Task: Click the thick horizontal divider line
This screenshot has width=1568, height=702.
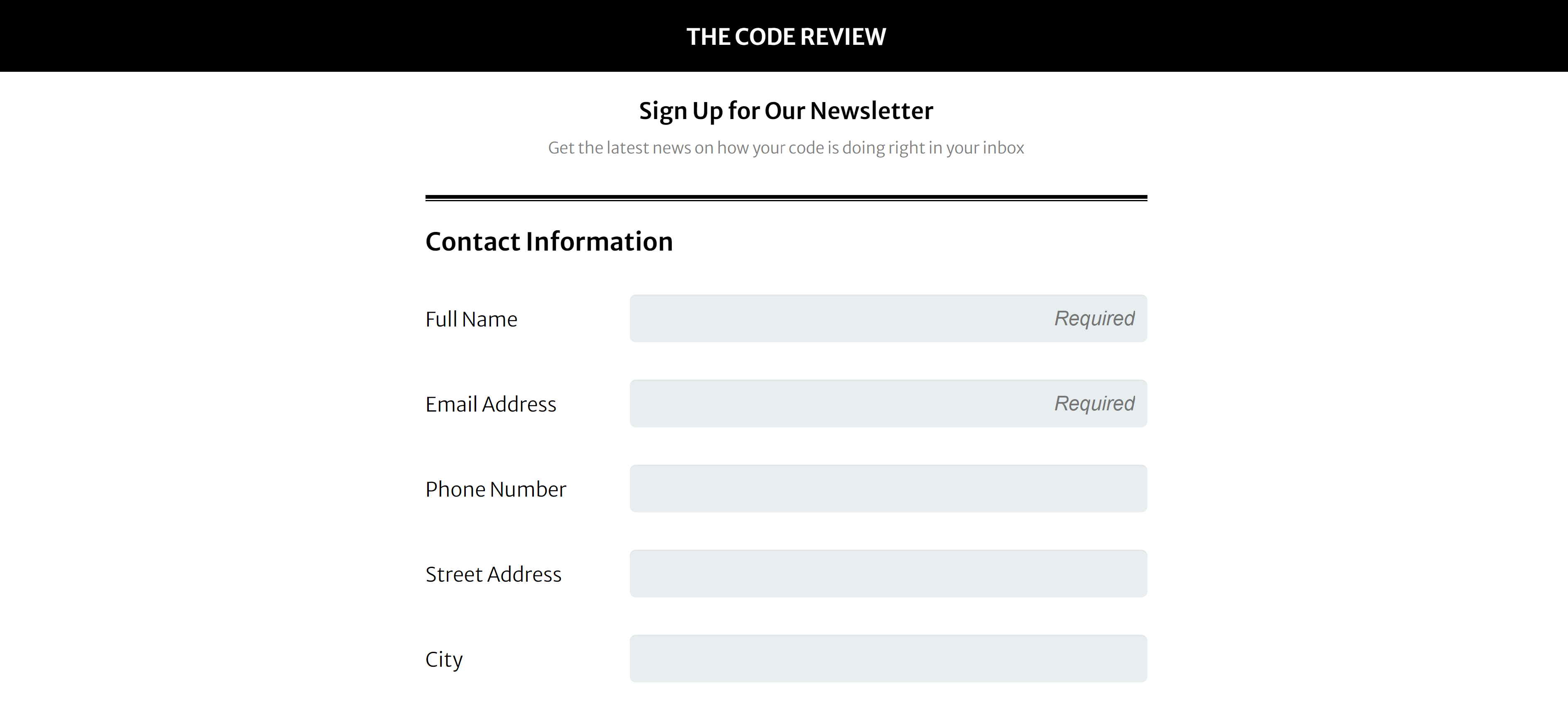Action: tap(785, 198)
